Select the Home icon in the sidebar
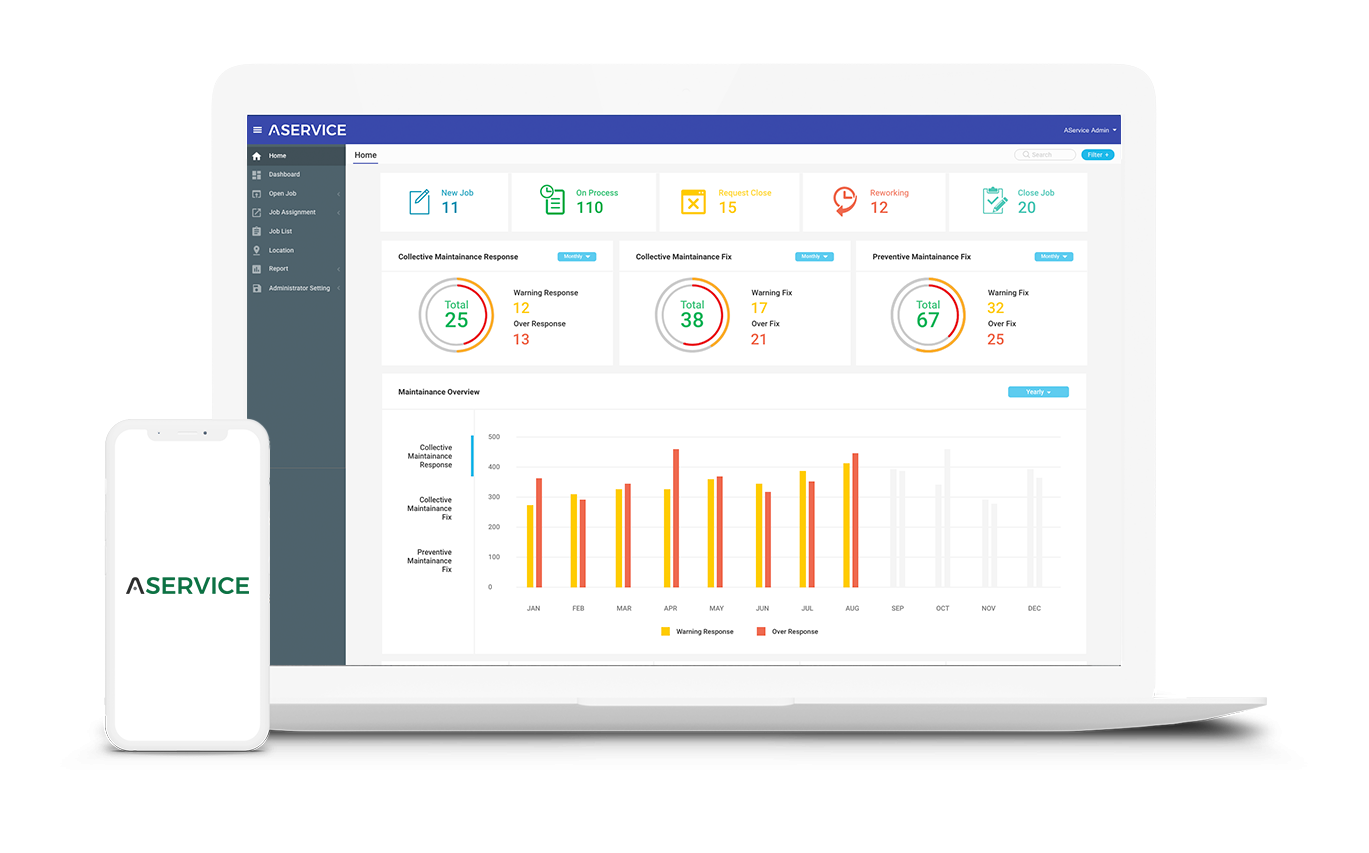The width and height of the screenshot is (1369, 853). 258,156
